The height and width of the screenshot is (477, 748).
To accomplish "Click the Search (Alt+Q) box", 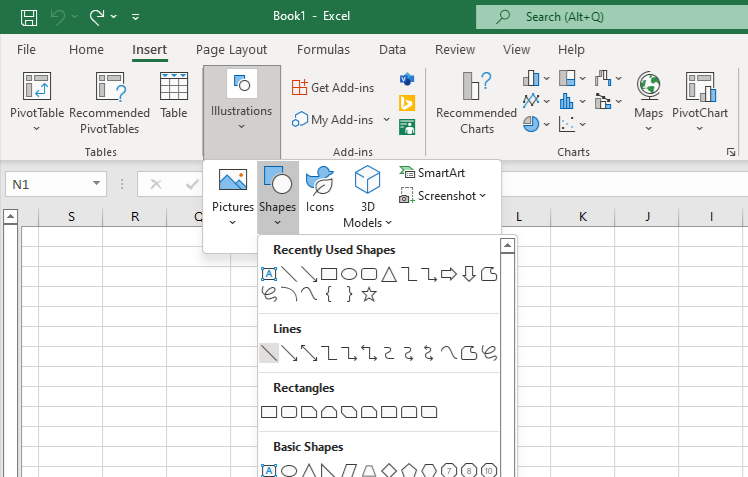I will tap(612, 17).
